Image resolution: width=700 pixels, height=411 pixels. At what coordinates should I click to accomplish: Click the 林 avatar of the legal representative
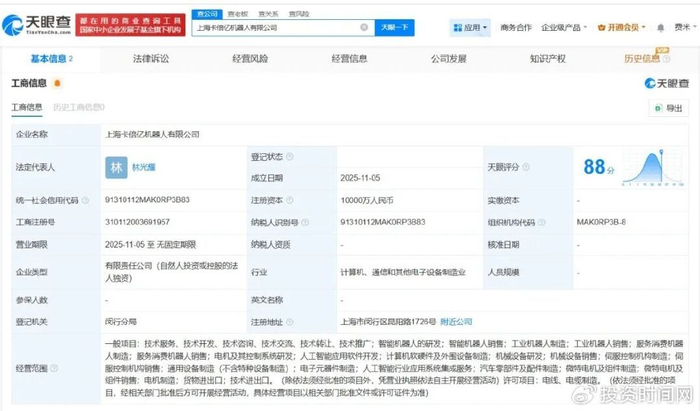click(x=116, y=167)
